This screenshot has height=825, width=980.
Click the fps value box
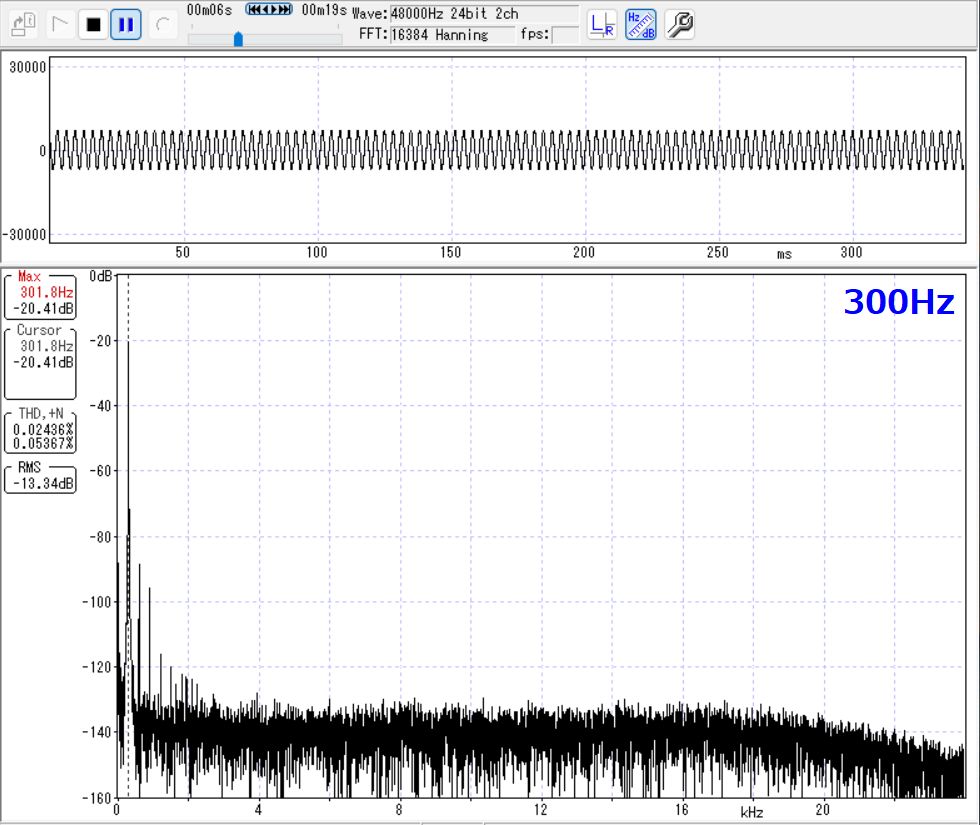coord(565,35)
